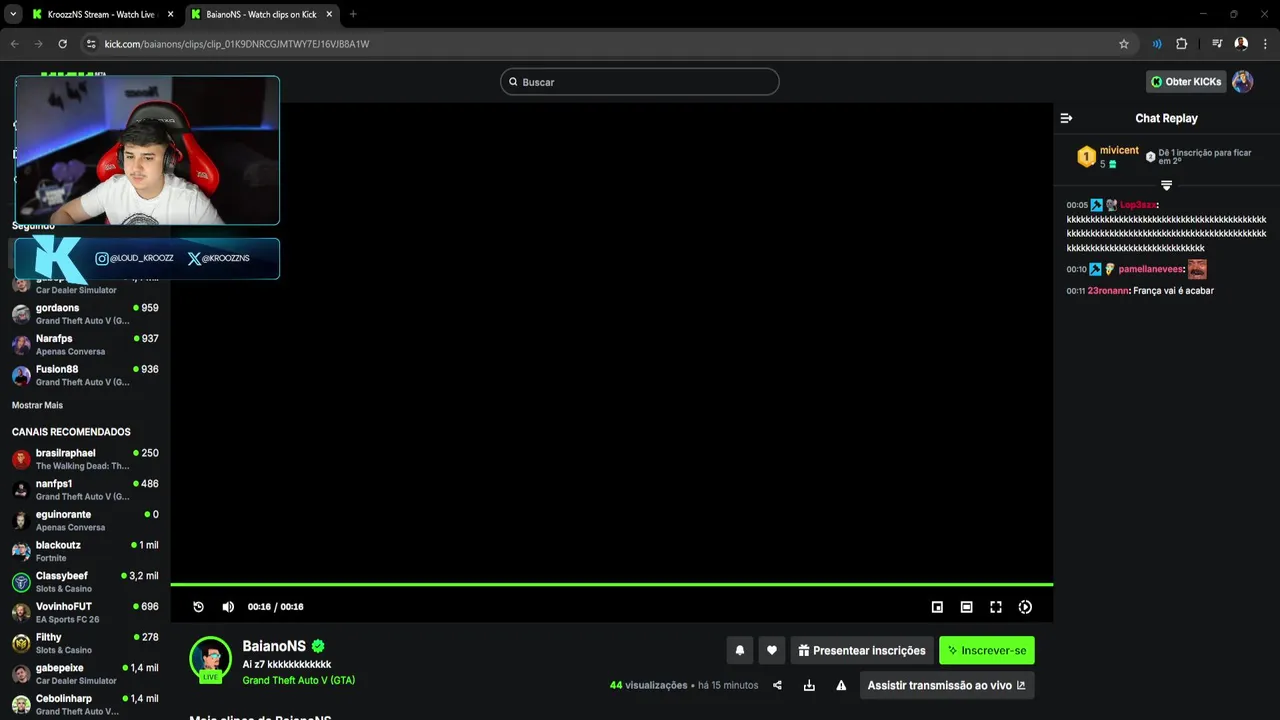Image resolution: width=1280 pixels, height=720 pixels.
Task: Open the tab search dropdown arrow
Action: 13,14
